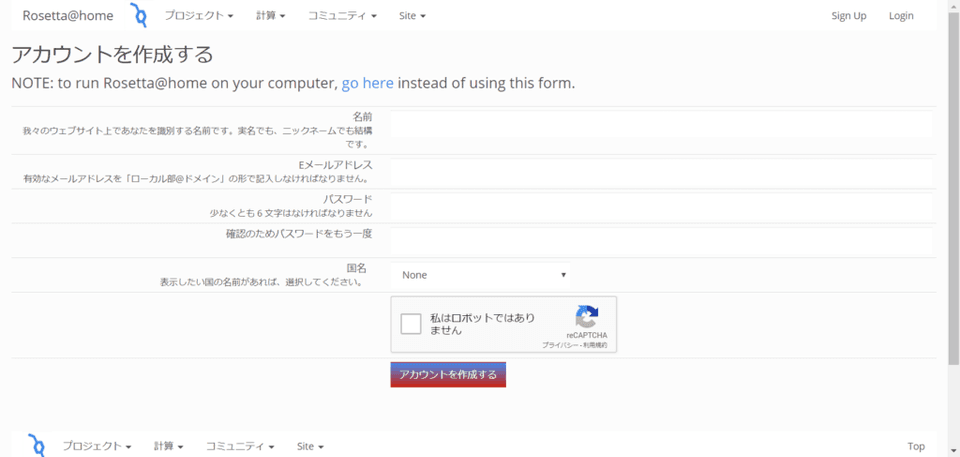
Task: Click into the パスワード input field
Action: (661, 207)
